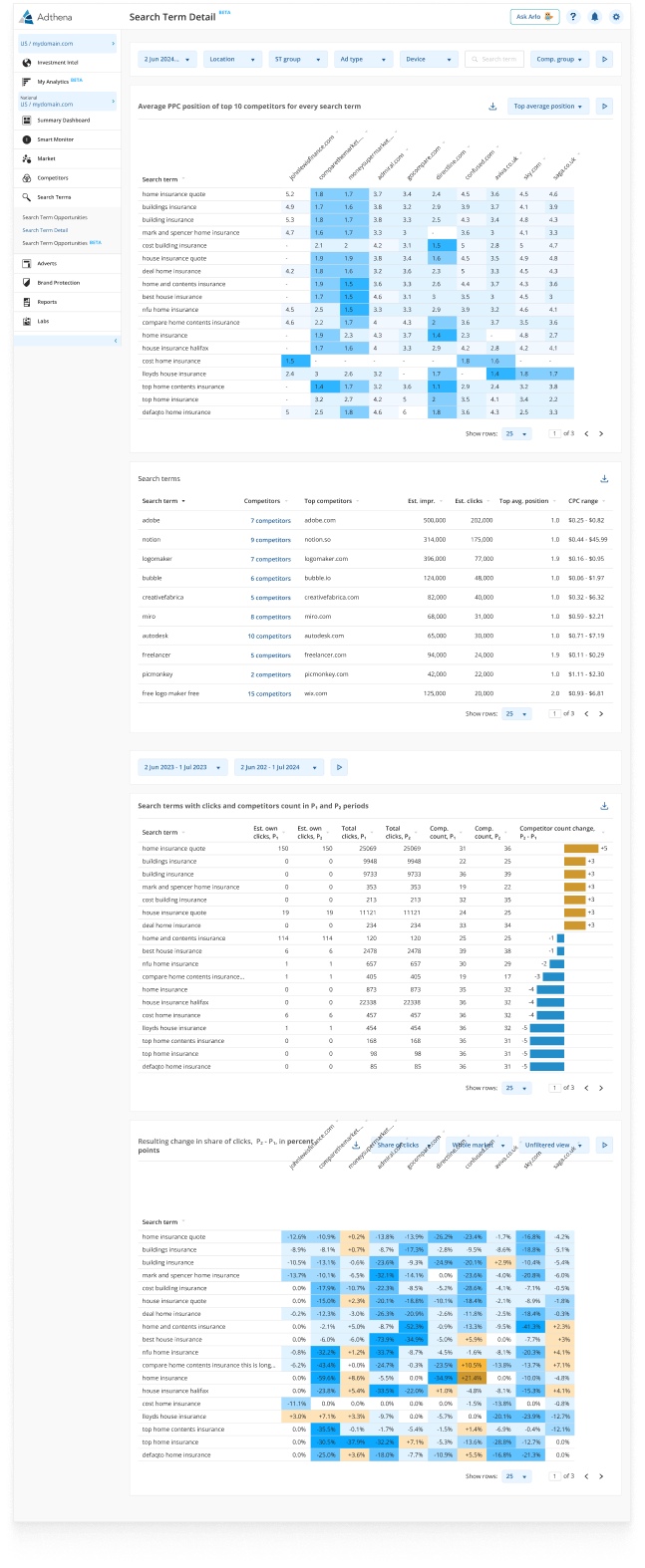
Task: Click the Search term input field
Action: tap(494, 60)
